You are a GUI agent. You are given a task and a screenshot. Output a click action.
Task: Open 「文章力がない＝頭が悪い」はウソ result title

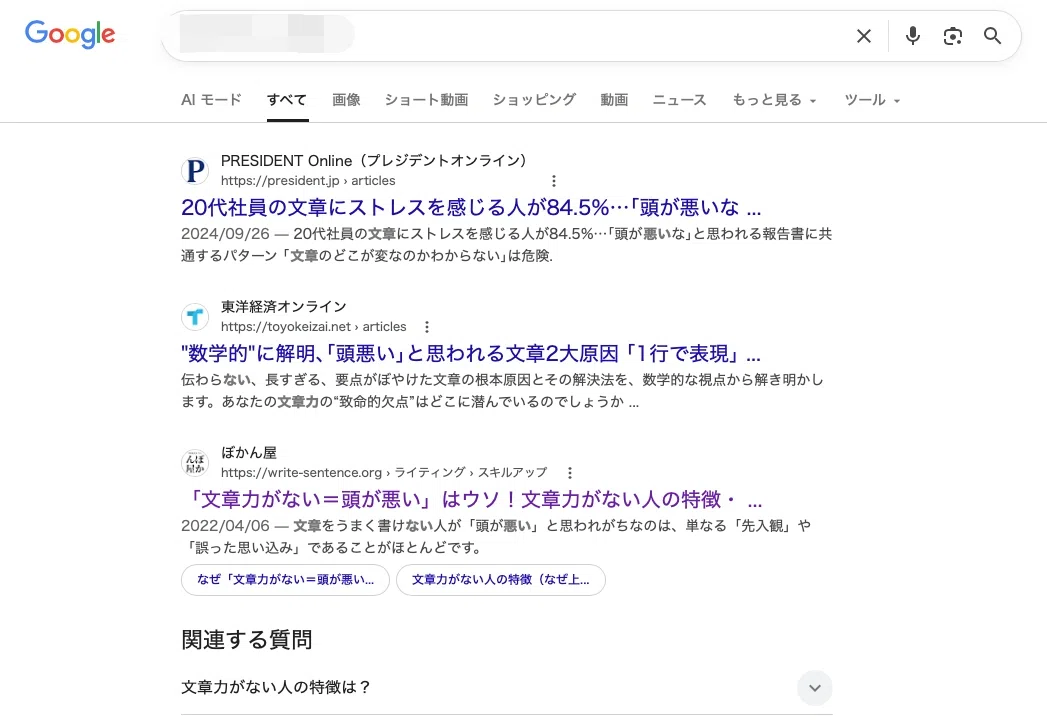tap(471, 500)
